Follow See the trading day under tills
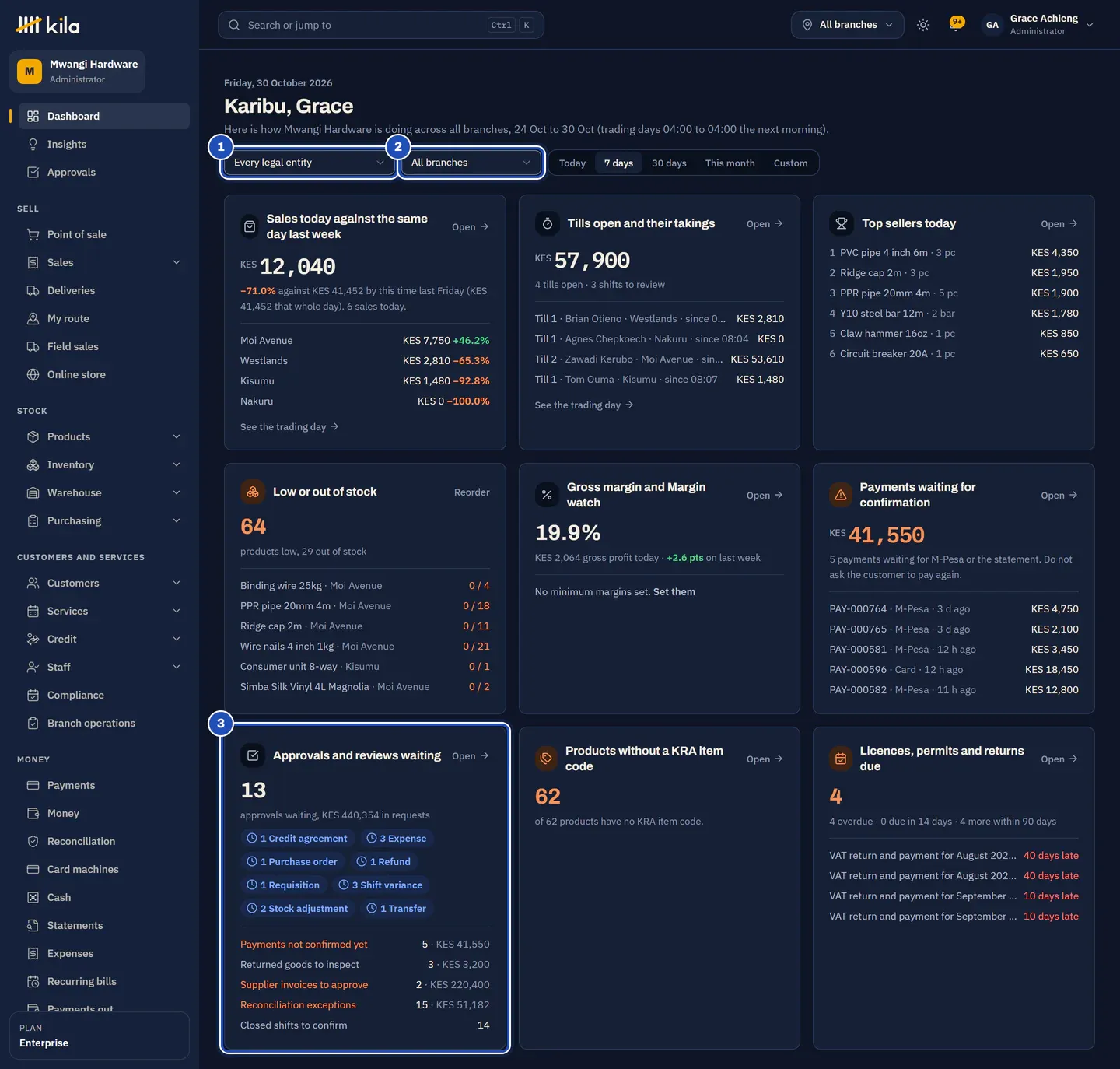 coord(584,405)
